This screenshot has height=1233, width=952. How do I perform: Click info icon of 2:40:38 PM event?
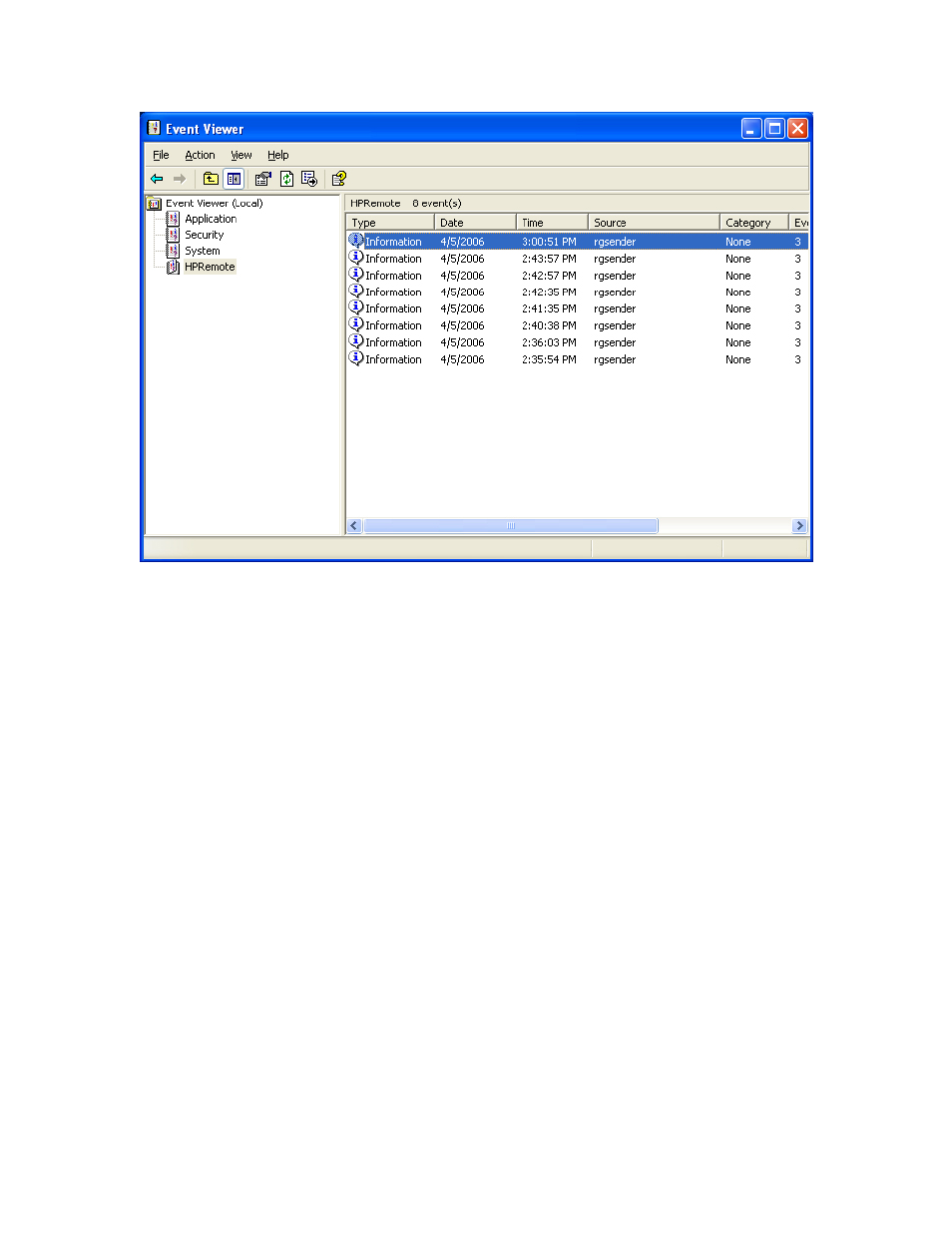tap(356, 324)
